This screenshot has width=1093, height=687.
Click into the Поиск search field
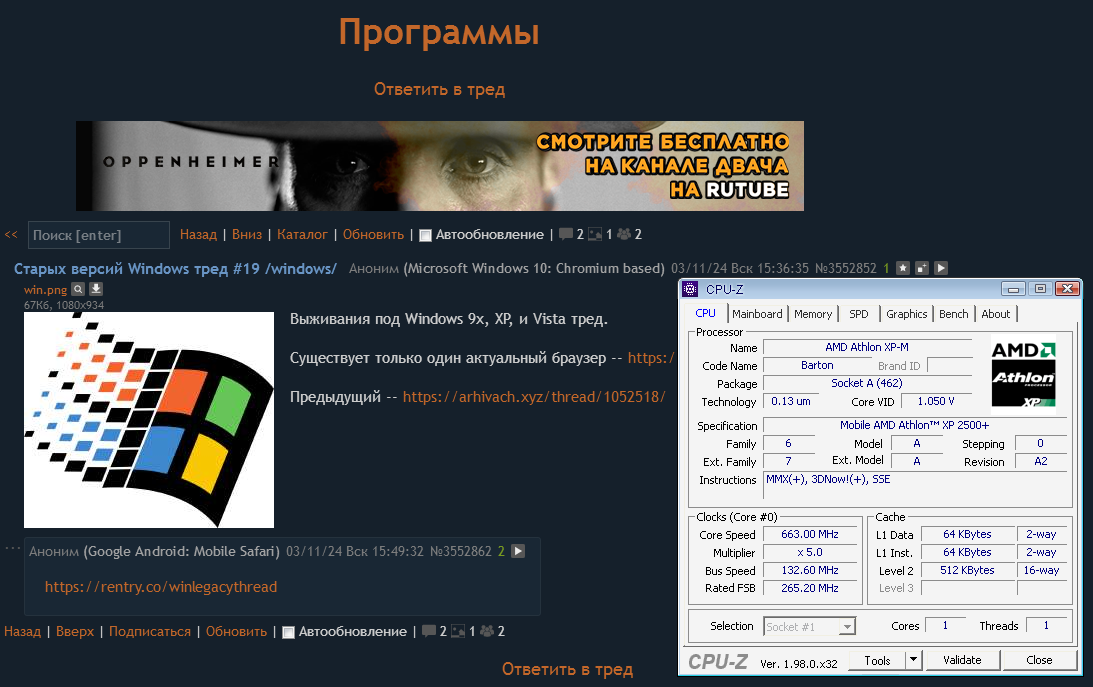tap(98, 235)
